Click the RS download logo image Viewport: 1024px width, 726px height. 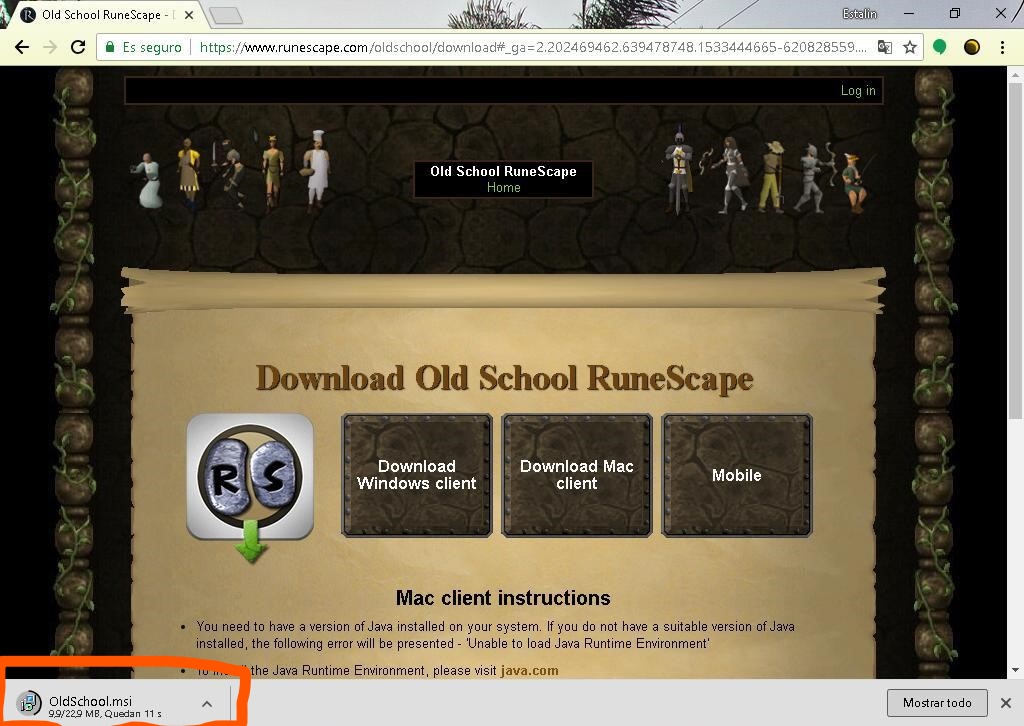250,486
